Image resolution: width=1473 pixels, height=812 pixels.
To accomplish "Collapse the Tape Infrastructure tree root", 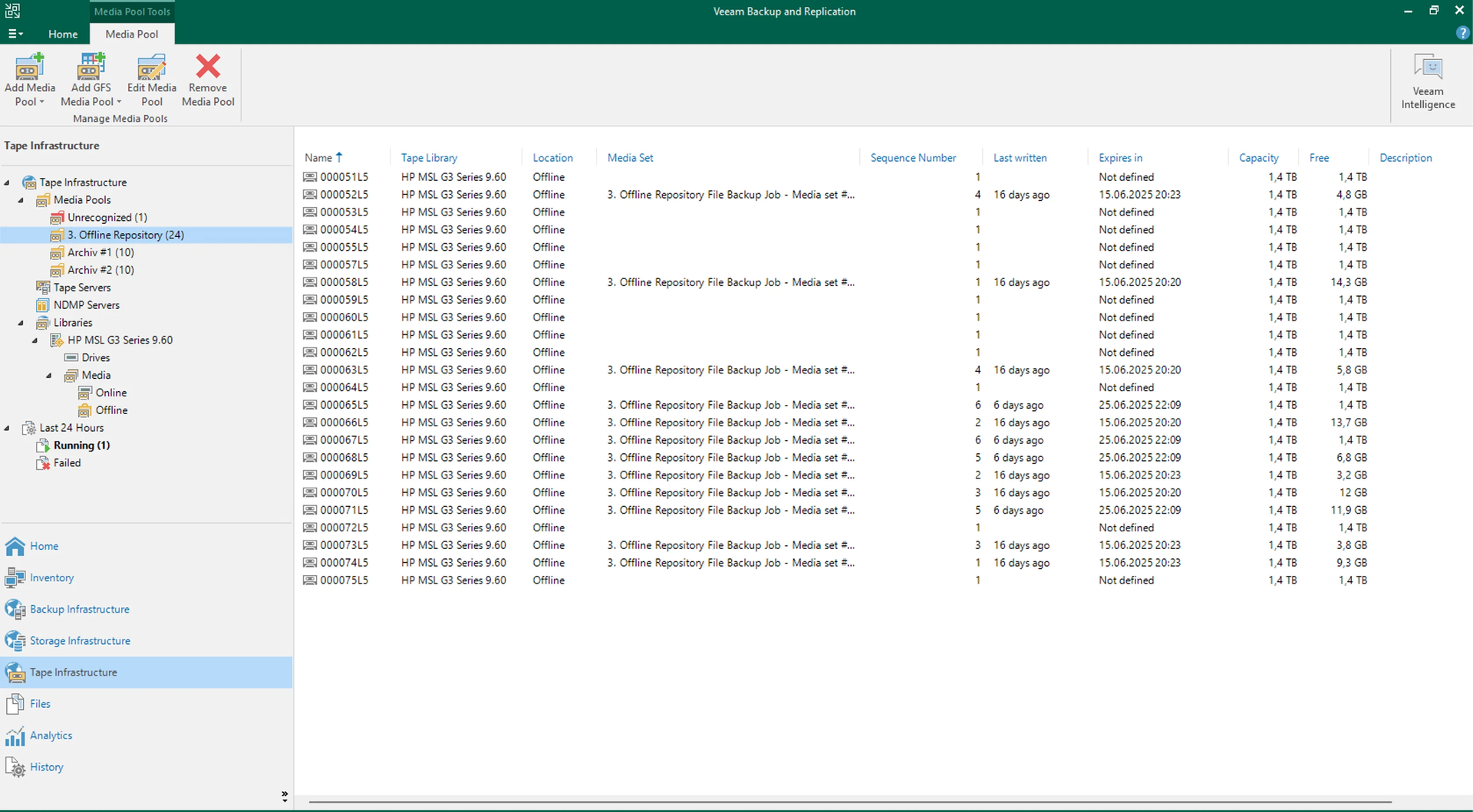I will (8, 182).
